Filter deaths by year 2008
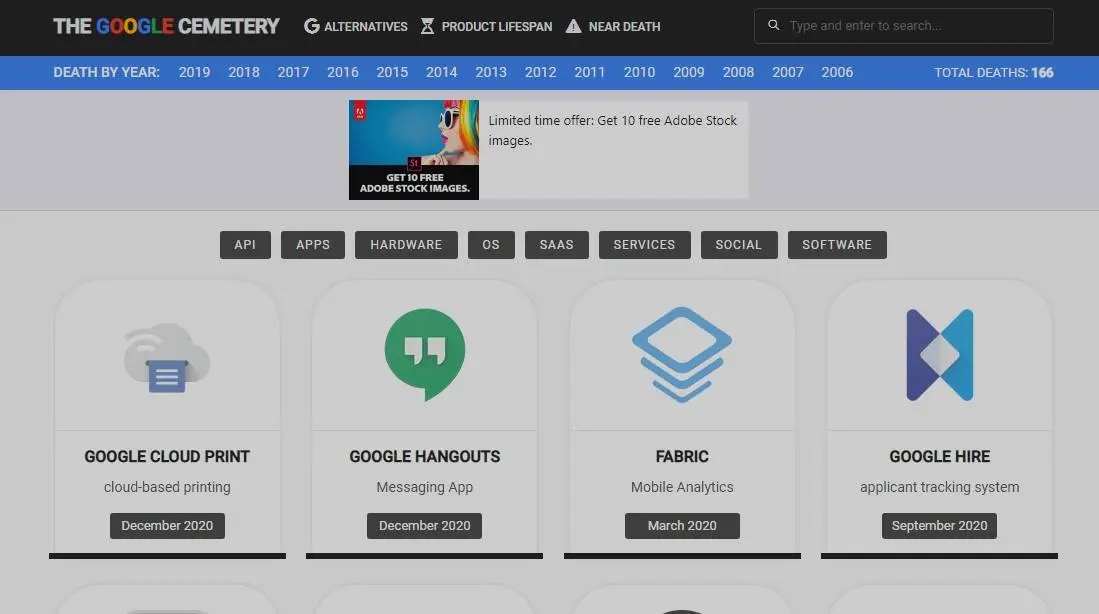 point(738,72)
